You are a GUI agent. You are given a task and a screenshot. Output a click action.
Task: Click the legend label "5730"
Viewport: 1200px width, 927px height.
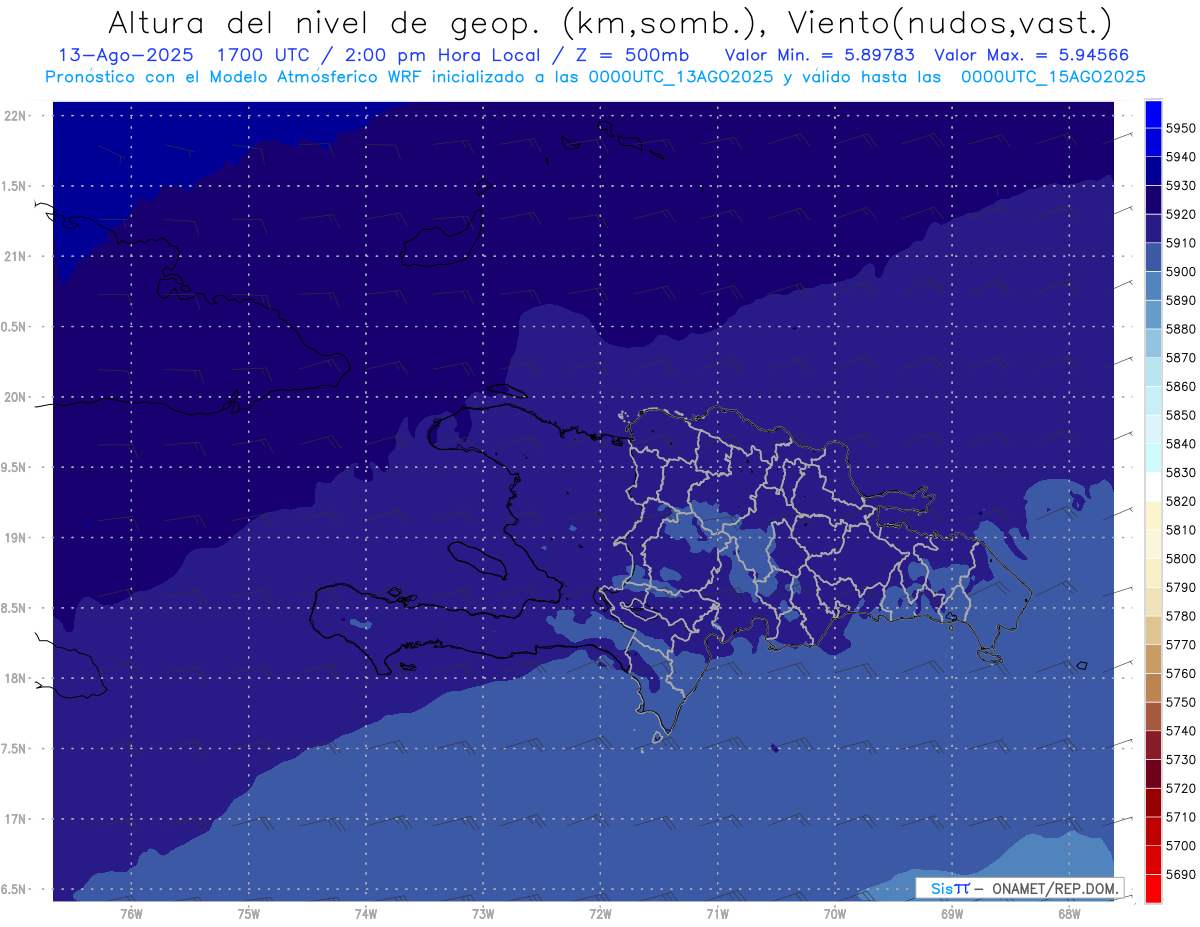pos(1181,759)
